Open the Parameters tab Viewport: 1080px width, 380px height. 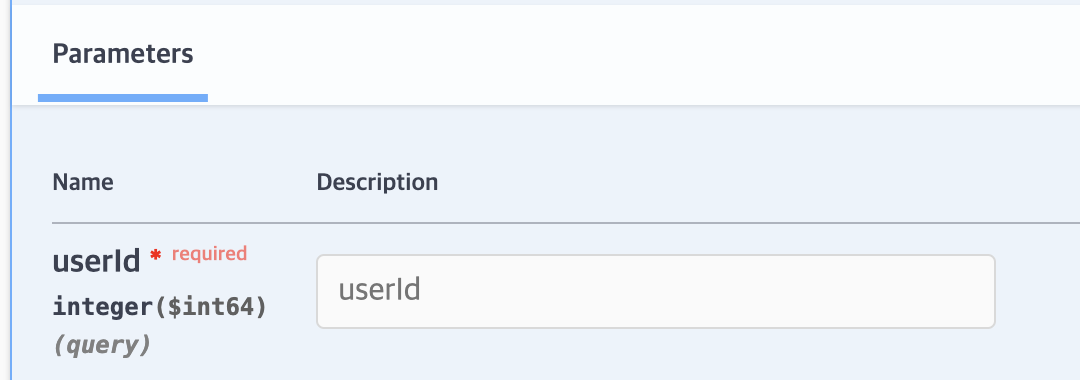tap(123, 54)
